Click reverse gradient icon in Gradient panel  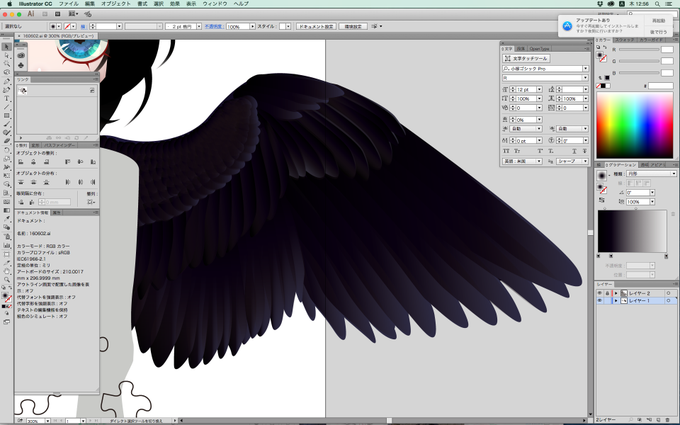coord(601,200)
